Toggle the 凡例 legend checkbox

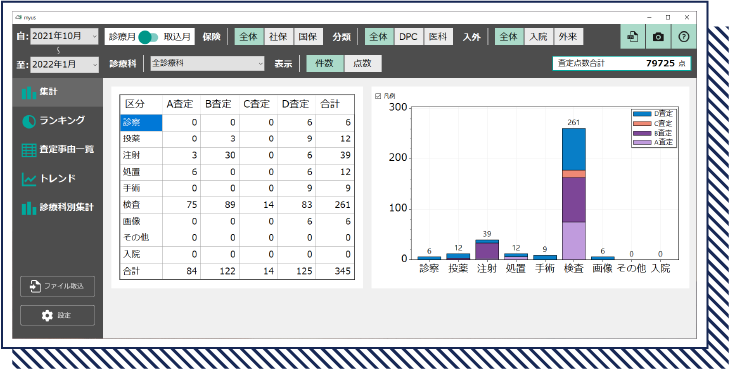coord(378,96)
